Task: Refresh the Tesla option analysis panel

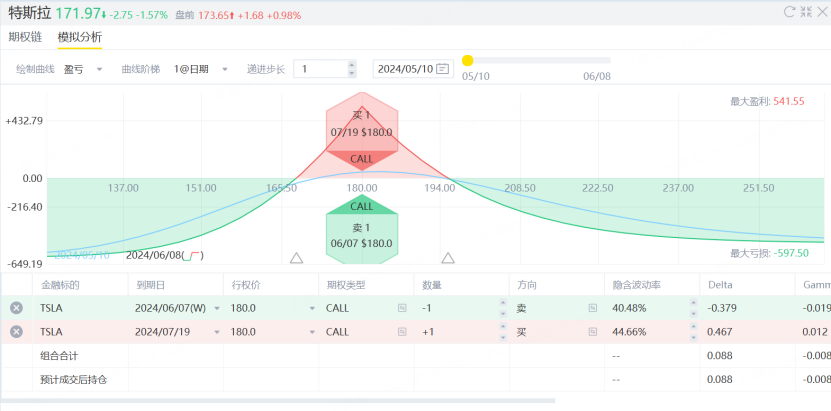Action: click(790, 12)
